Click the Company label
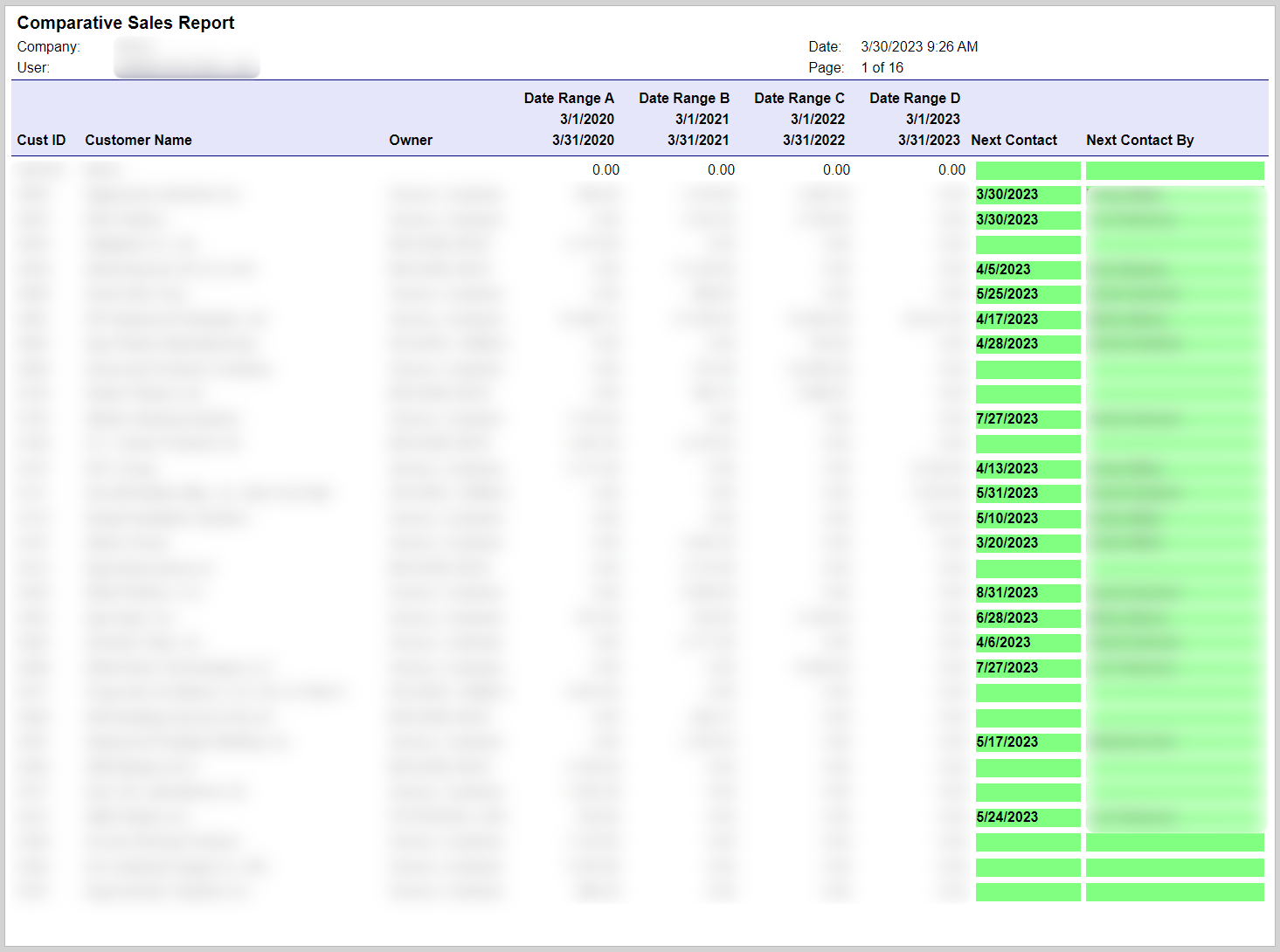The image size is (1280, 952). pyautogui.click(x=48, y=46)
